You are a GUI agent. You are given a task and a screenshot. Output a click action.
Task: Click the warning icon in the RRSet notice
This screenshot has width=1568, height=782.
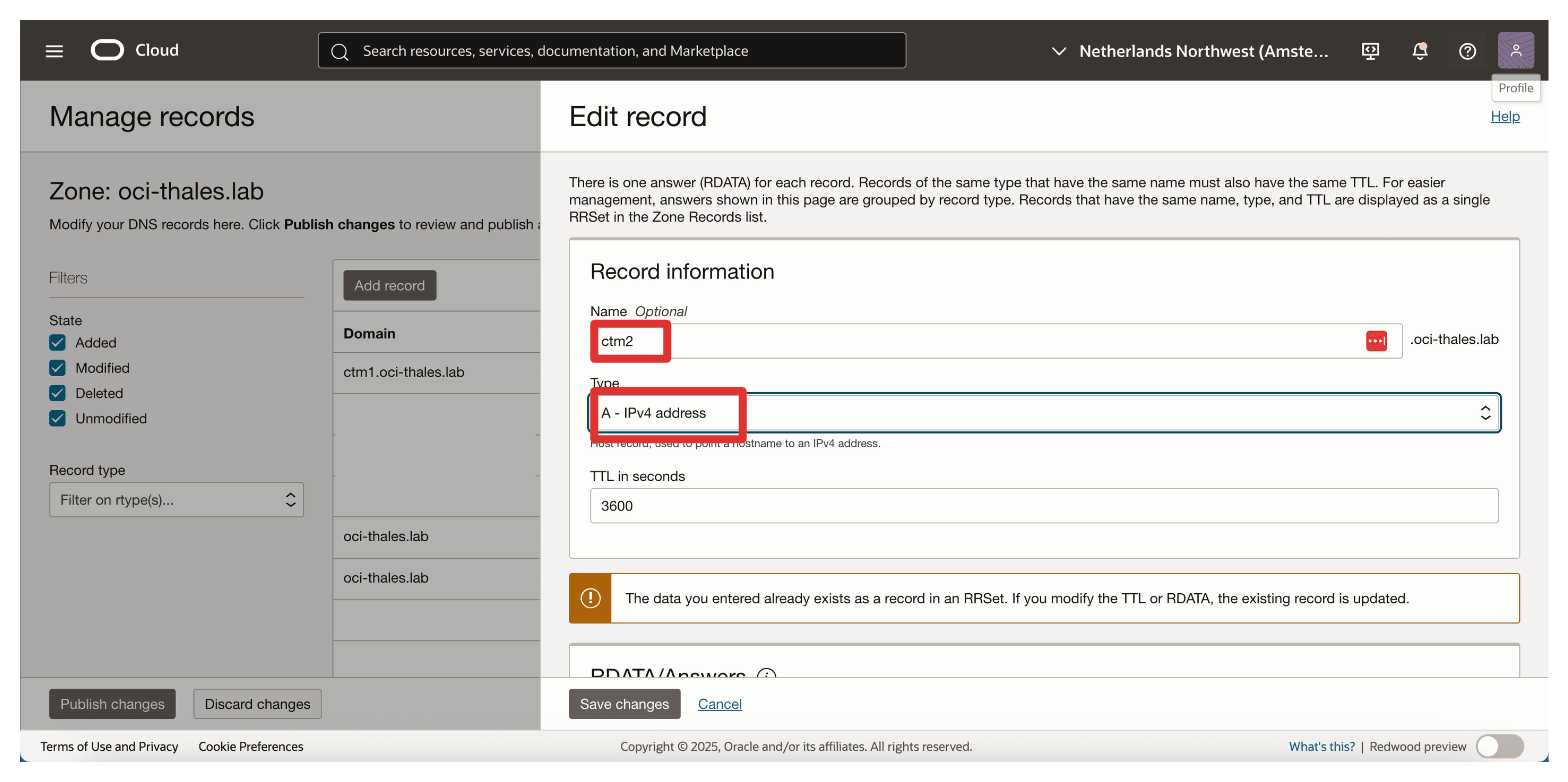[x=591, y=598]
